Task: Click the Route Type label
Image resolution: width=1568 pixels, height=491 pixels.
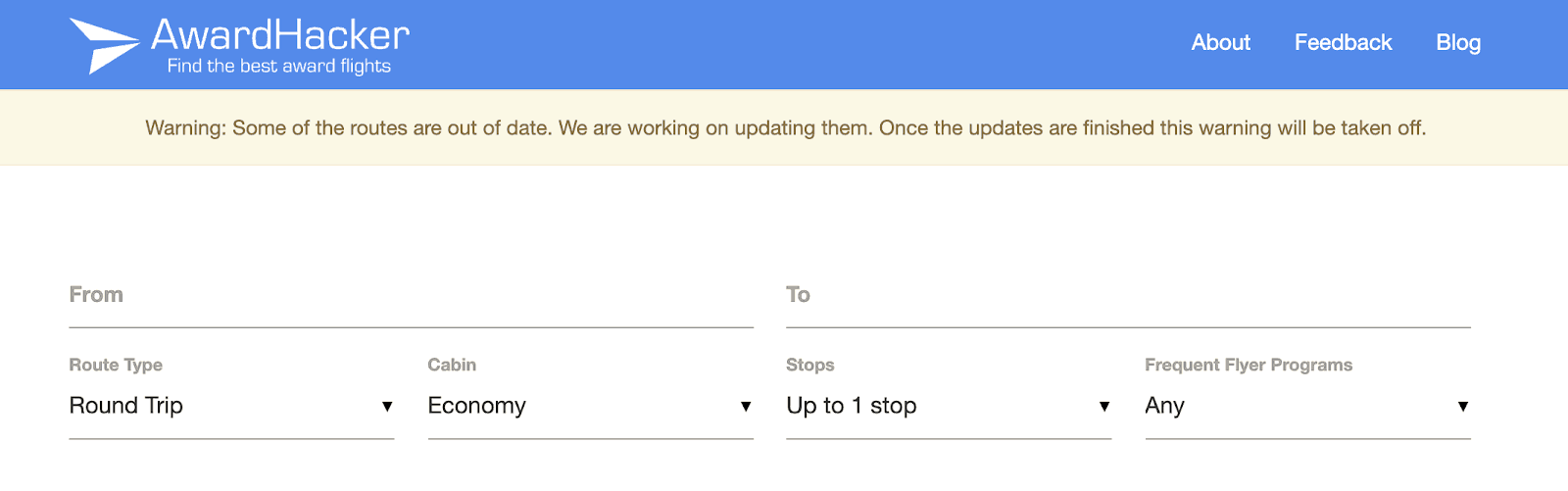Action: 116,365
